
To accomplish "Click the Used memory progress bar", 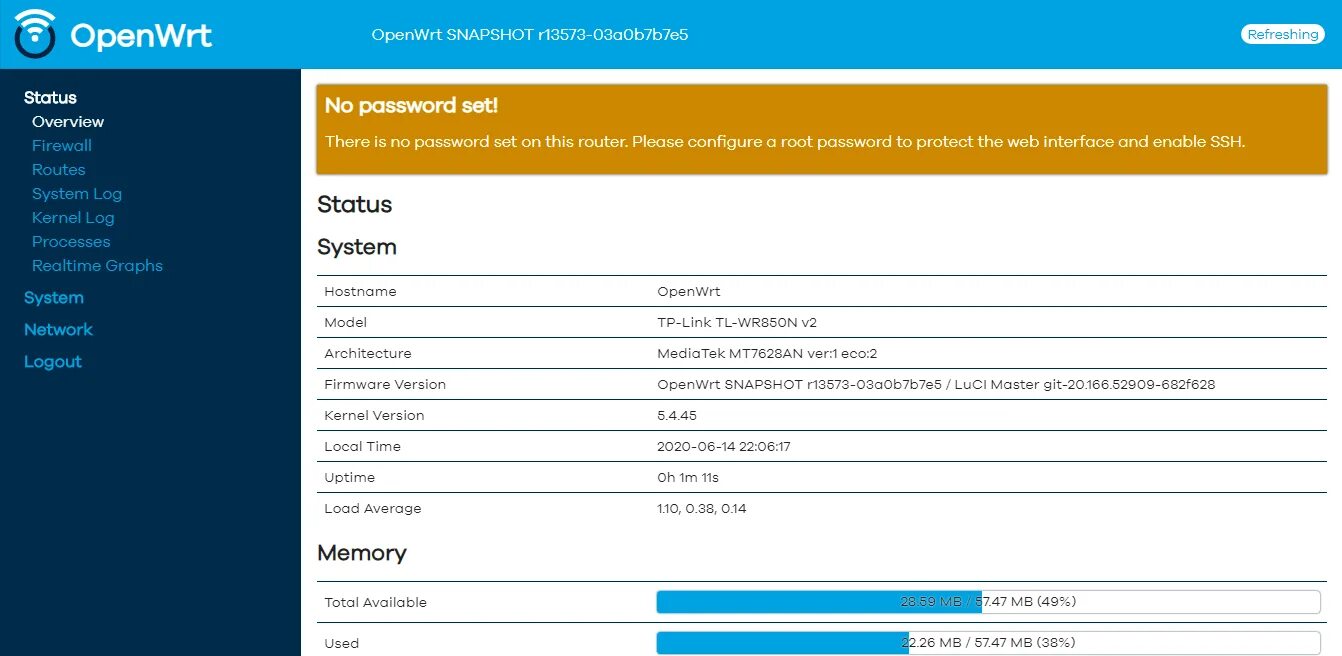I will (988, 643).
